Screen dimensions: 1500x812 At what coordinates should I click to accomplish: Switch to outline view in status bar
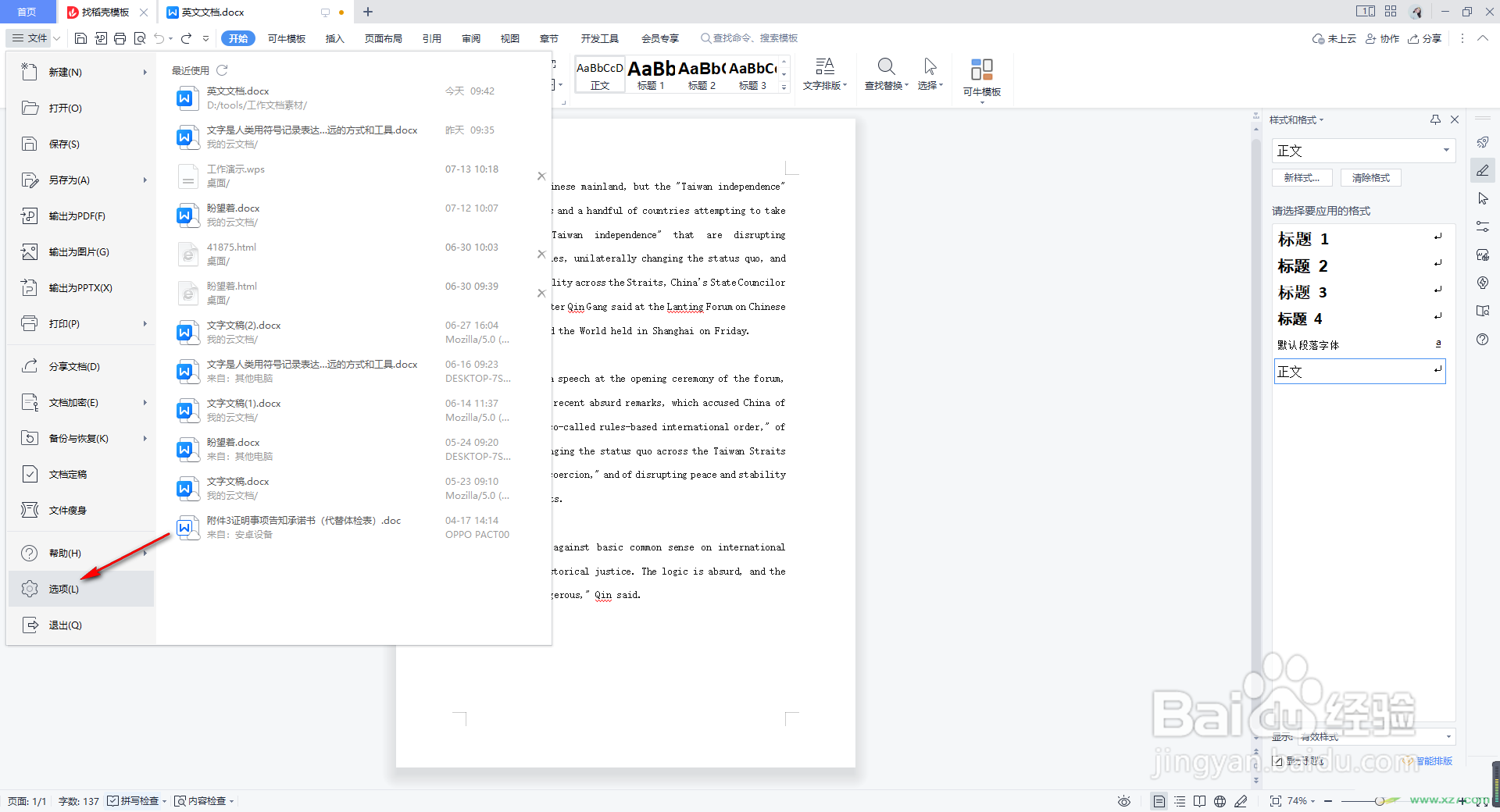1180,801
